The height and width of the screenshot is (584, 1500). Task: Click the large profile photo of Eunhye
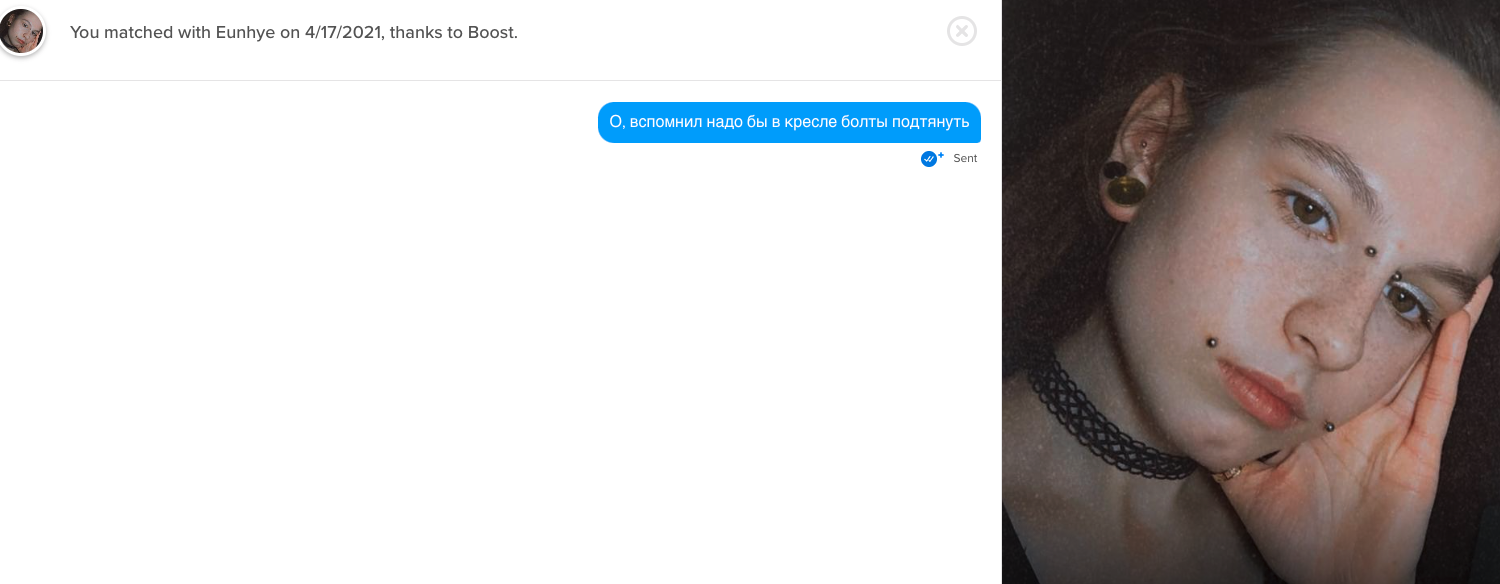coord(1250,292)
